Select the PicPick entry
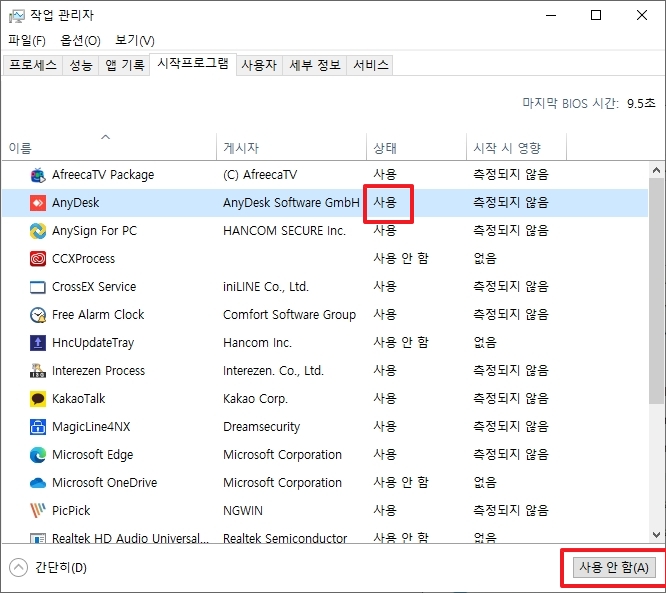666x593 pixels. click(x=71, y=511)
